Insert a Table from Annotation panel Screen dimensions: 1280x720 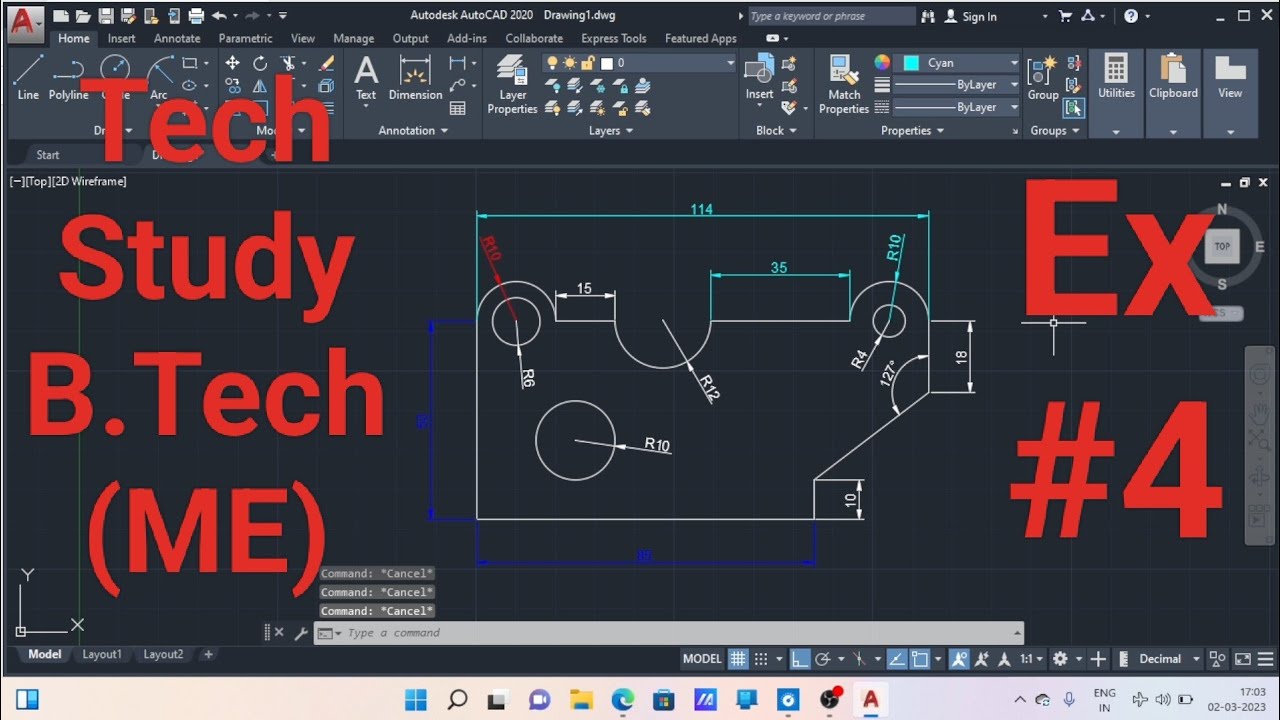coord(458,108)
